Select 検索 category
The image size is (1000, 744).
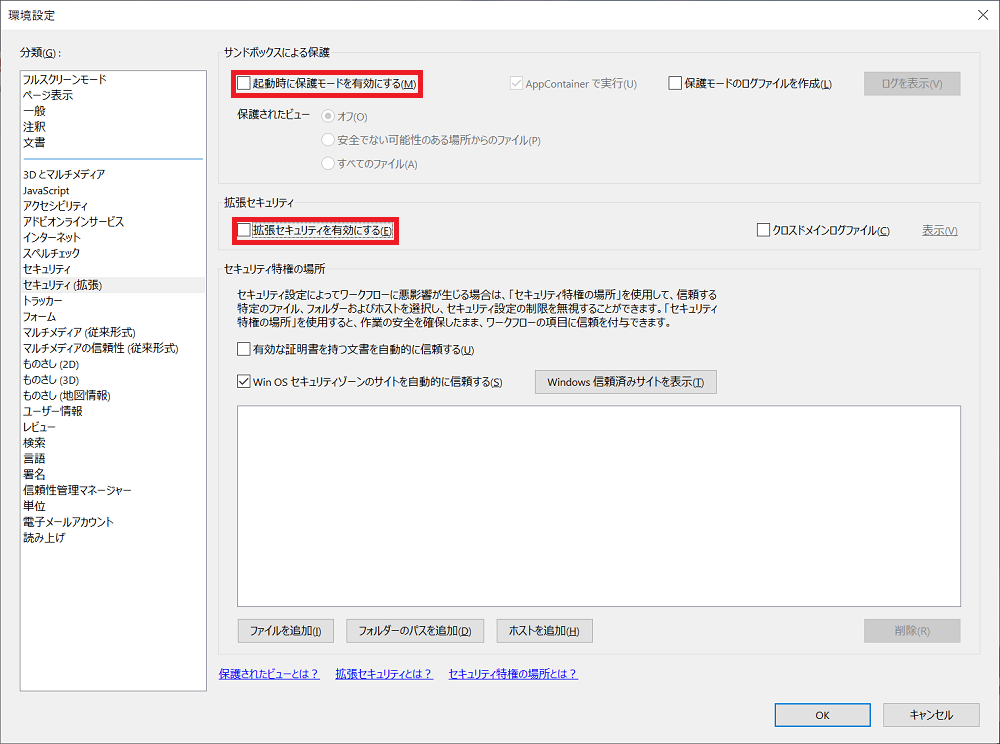(34, 442)
